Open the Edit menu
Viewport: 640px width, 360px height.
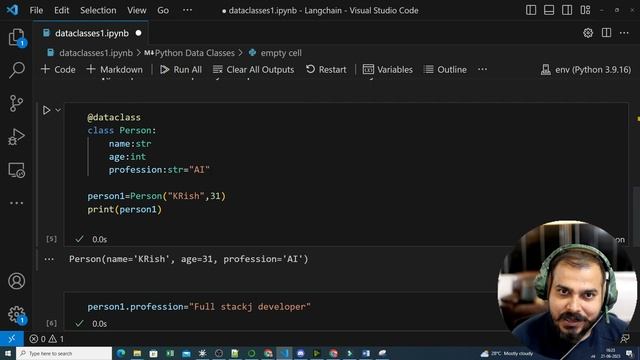(62, 10)
